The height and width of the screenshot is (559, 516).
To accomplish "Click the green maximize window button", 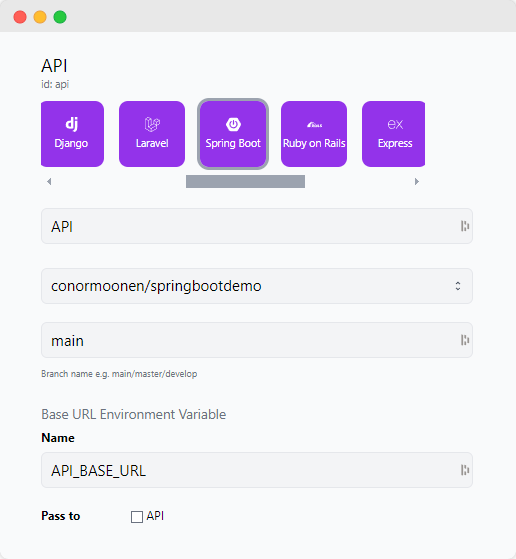I will [60, 17].
